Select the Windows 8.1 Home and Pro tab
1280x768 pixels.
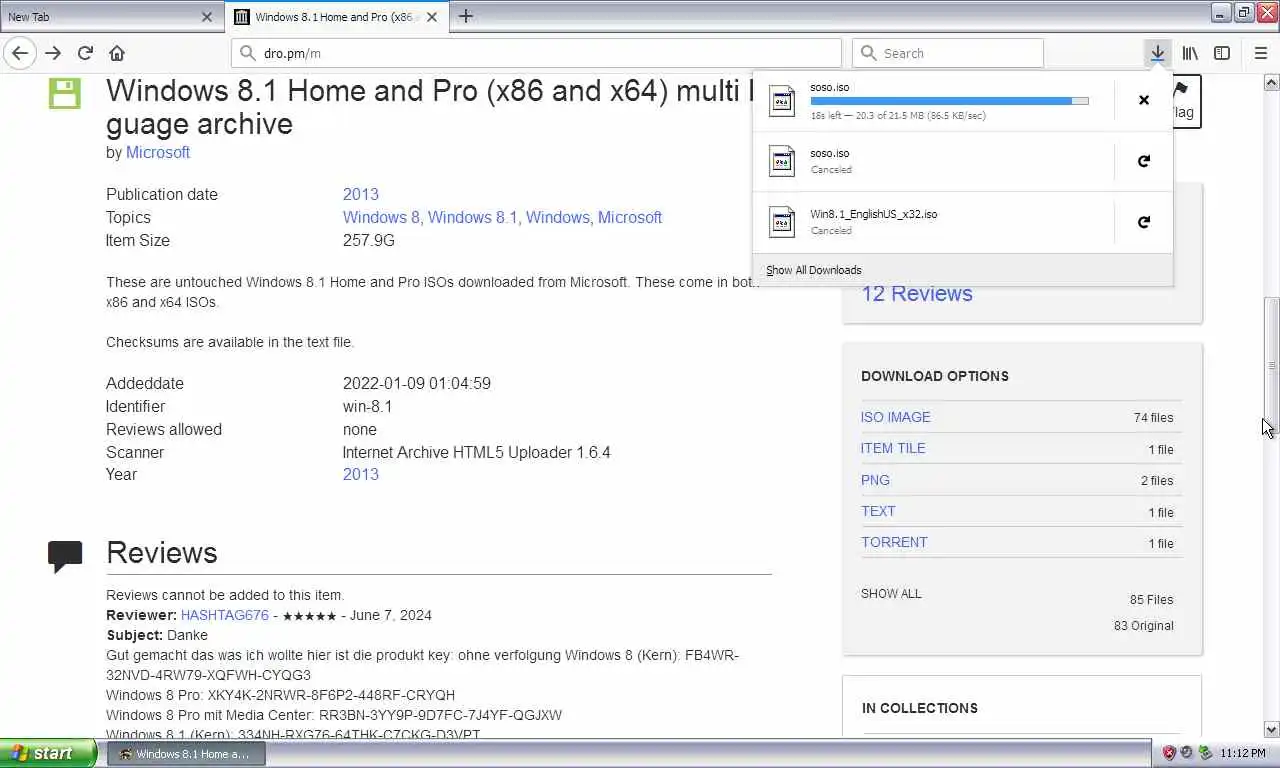338,17
